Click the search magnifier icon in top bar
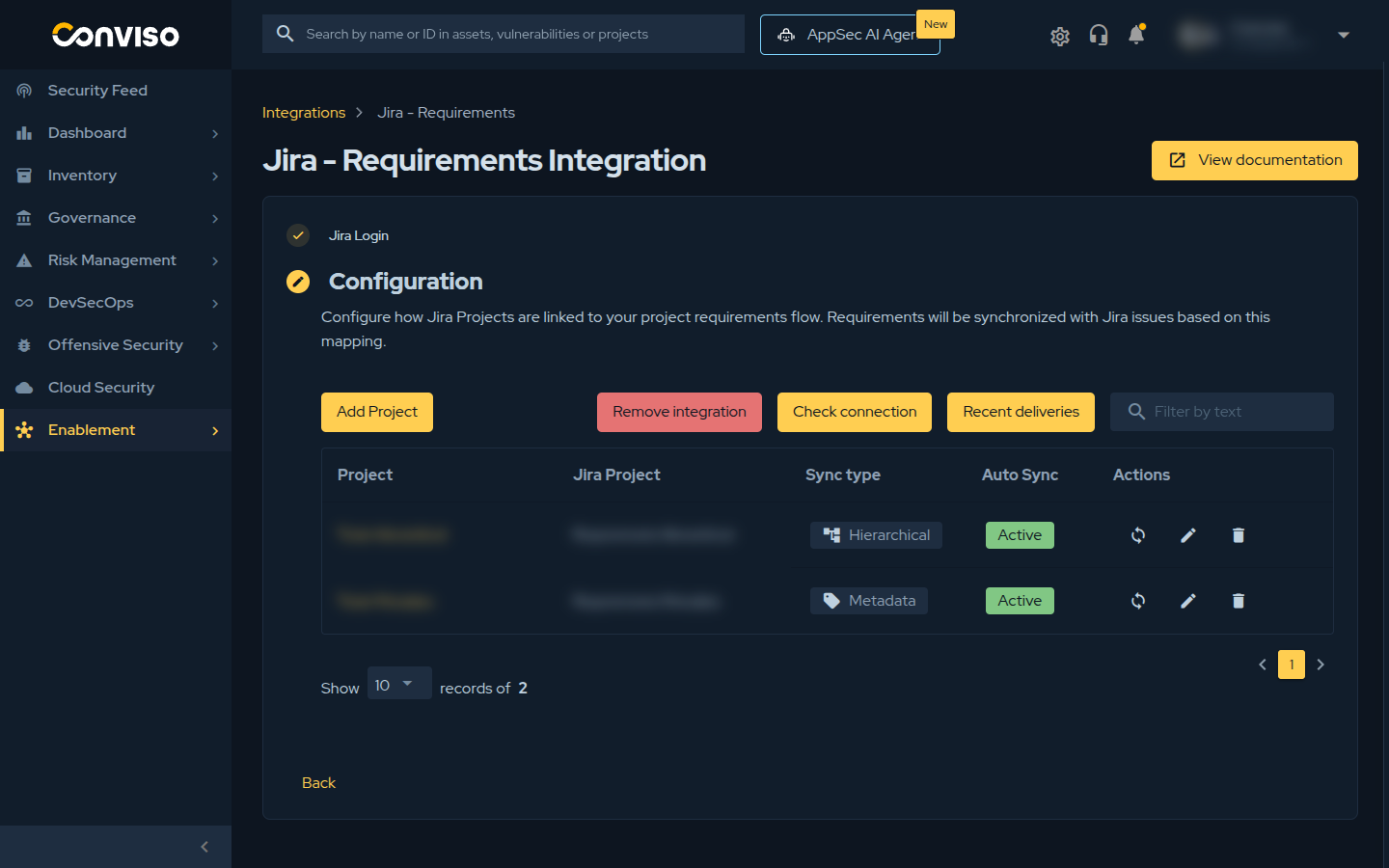1389x868 pixels. pos(285,34)
